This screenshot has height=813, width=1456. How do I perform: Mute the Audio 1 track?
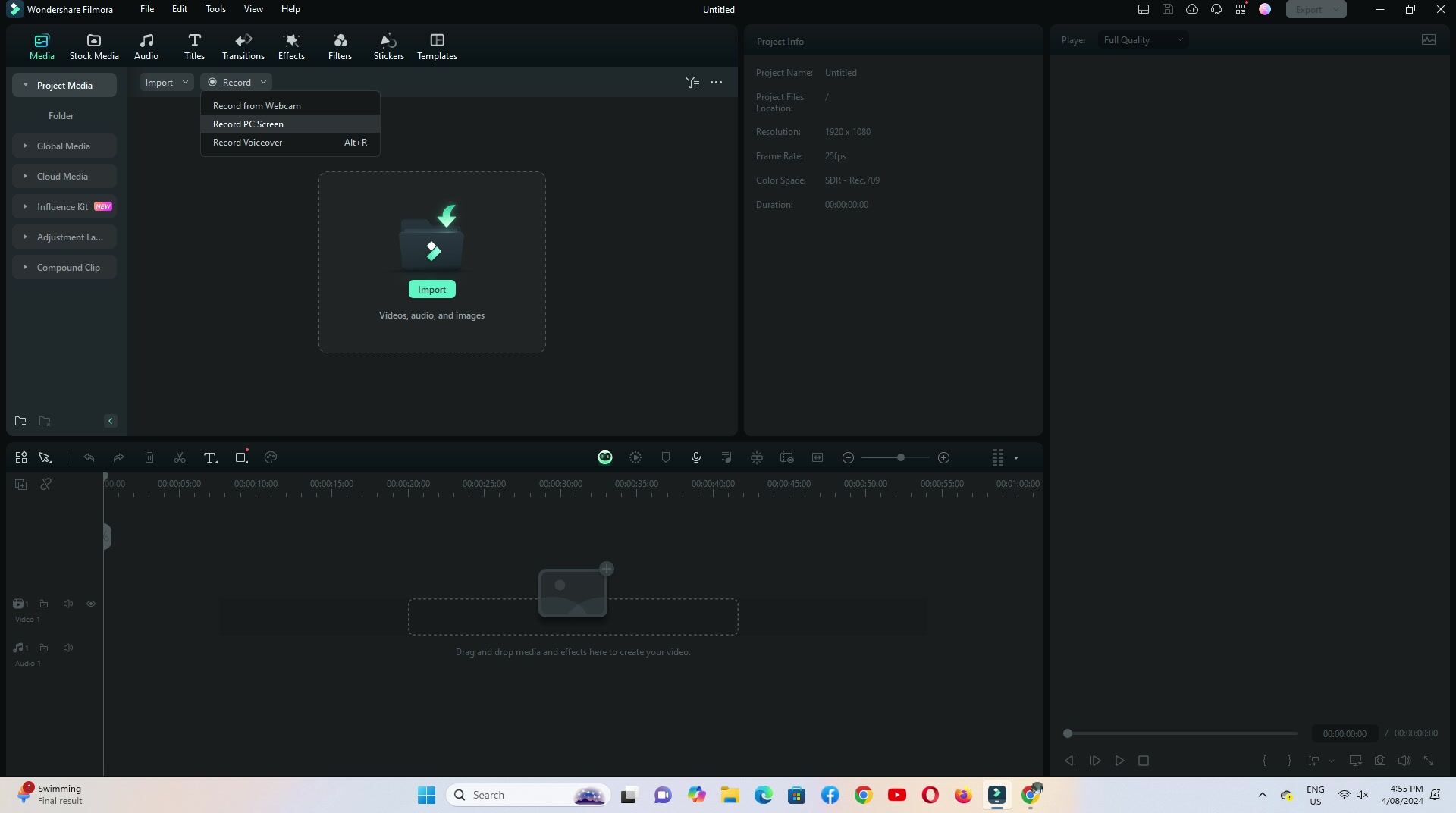click(x=68, y=648)
